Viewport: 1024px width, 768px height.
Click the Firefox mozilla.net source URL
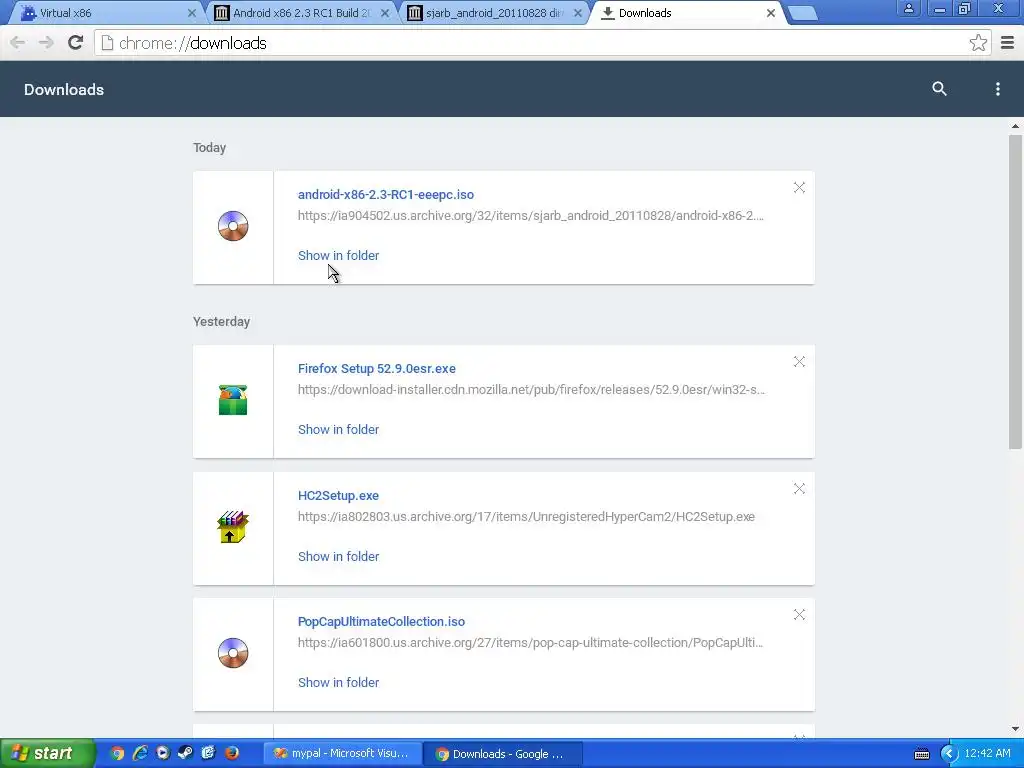click(x=531, y=390)
